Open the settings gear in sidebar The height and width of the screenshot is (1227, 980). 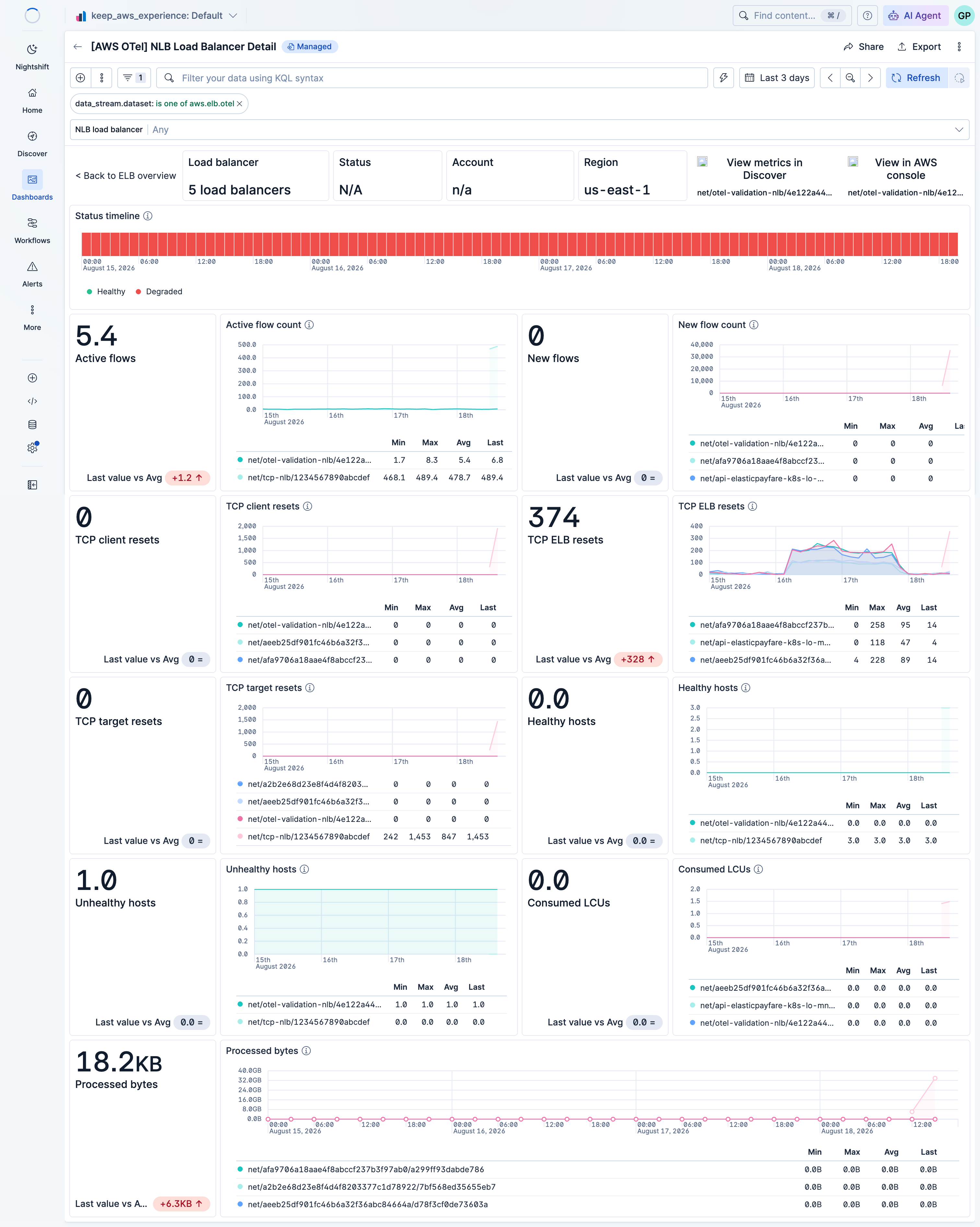click(32, 448)
